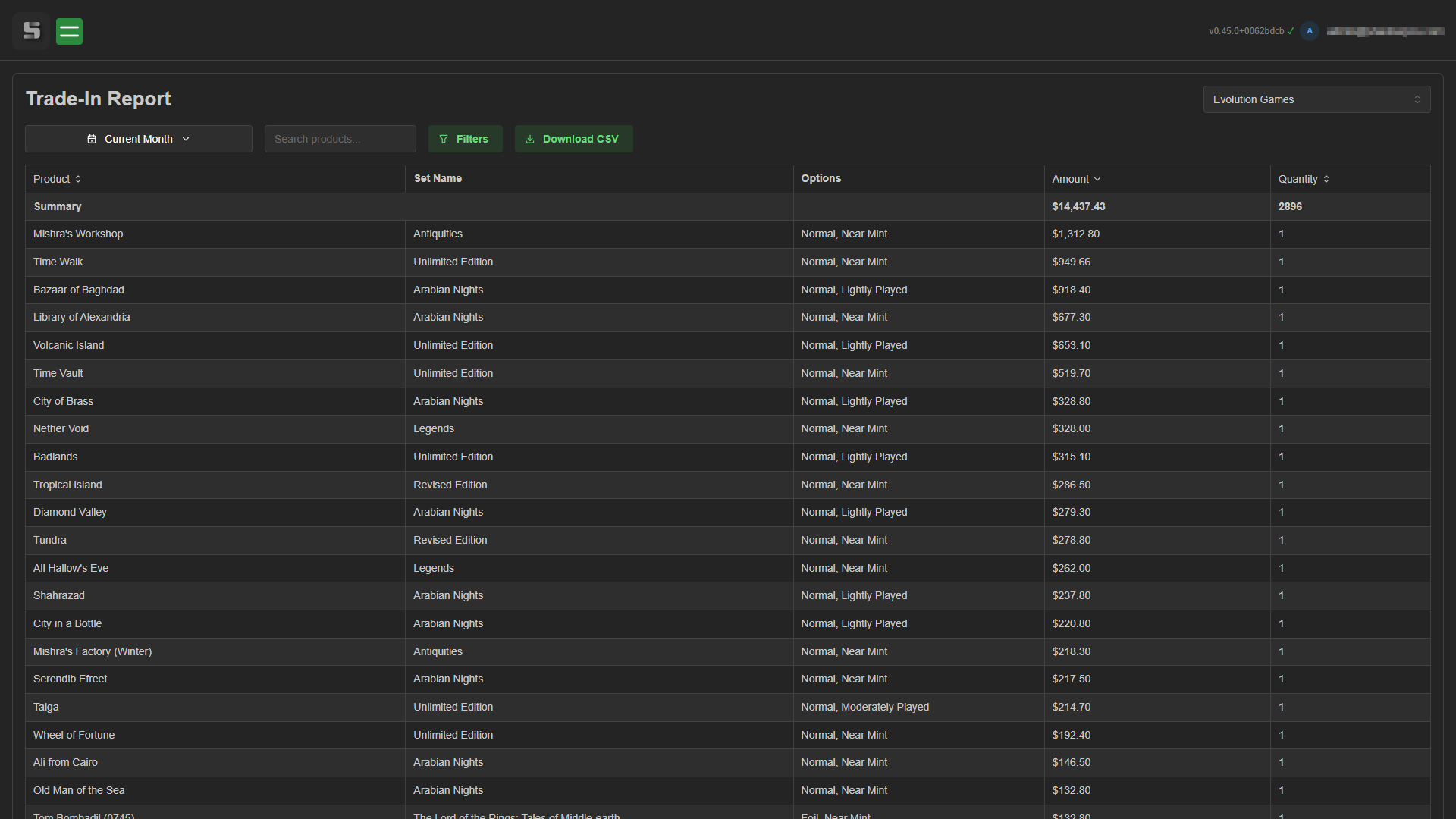Open the green hamburger menu

click(69, 31)
